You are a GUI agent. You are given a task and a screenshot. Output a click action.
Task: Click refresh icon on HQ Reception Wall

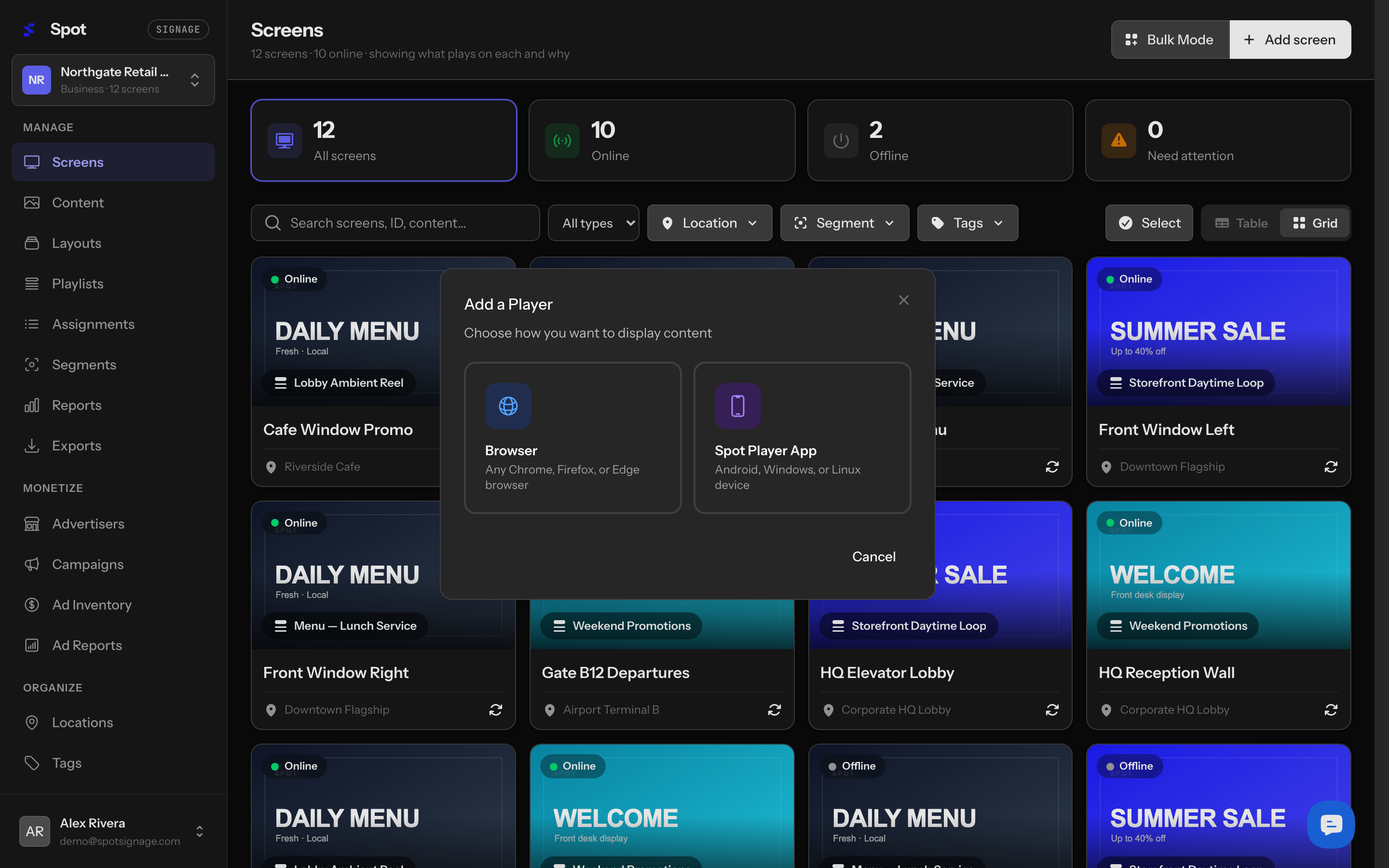(x=1331, y=710)
